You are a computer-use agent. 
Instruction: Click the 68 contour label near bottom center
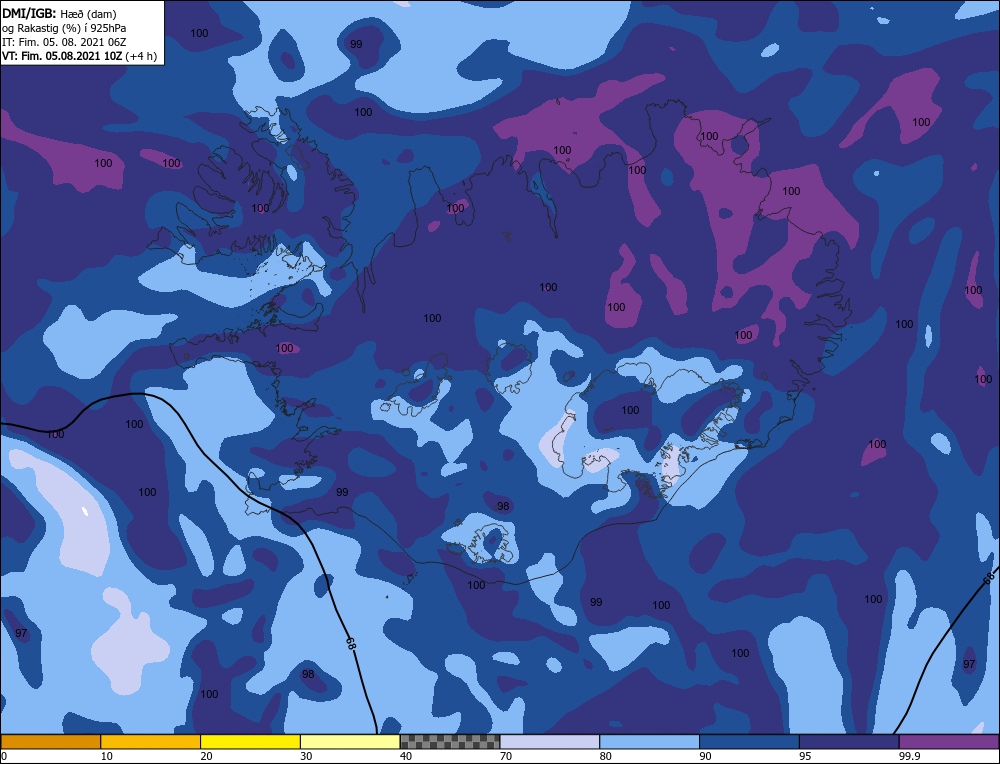pos(351,643)
